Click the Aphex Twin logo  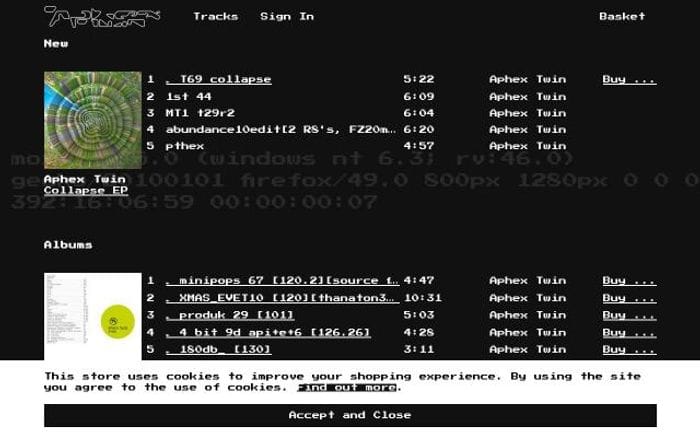(102, 17)
